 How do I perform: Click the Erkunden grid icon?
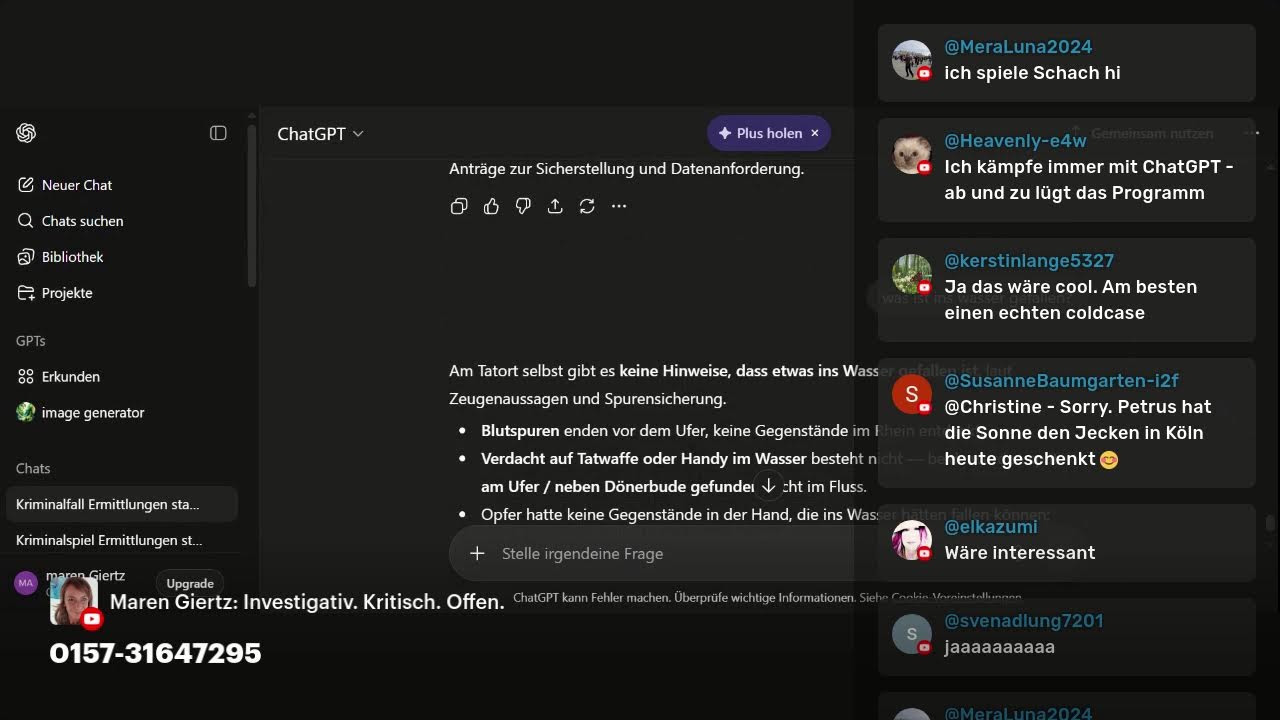pyautogui.click(x=26, y=377)
